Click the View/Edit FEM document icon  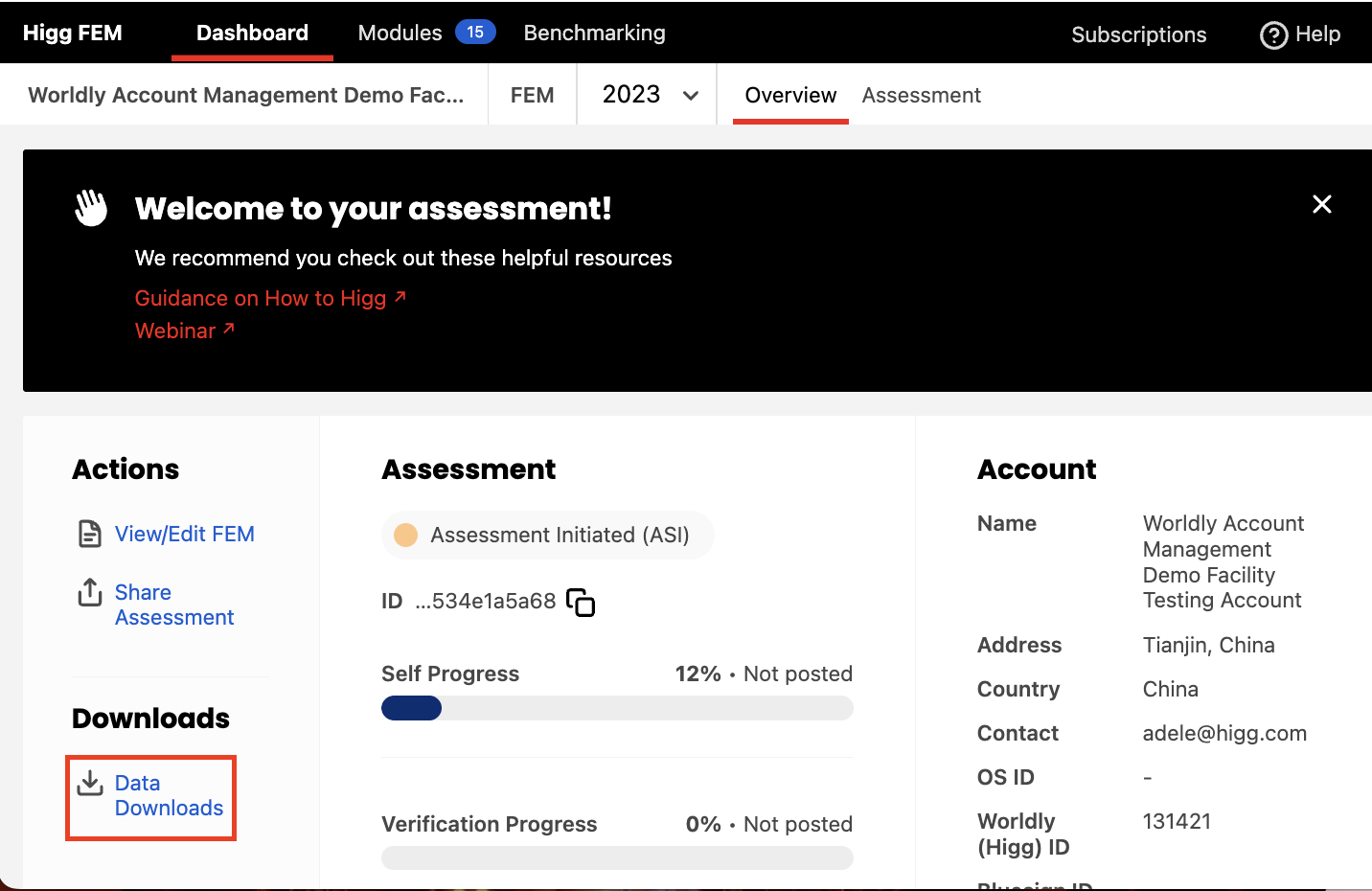pos(89,534)
